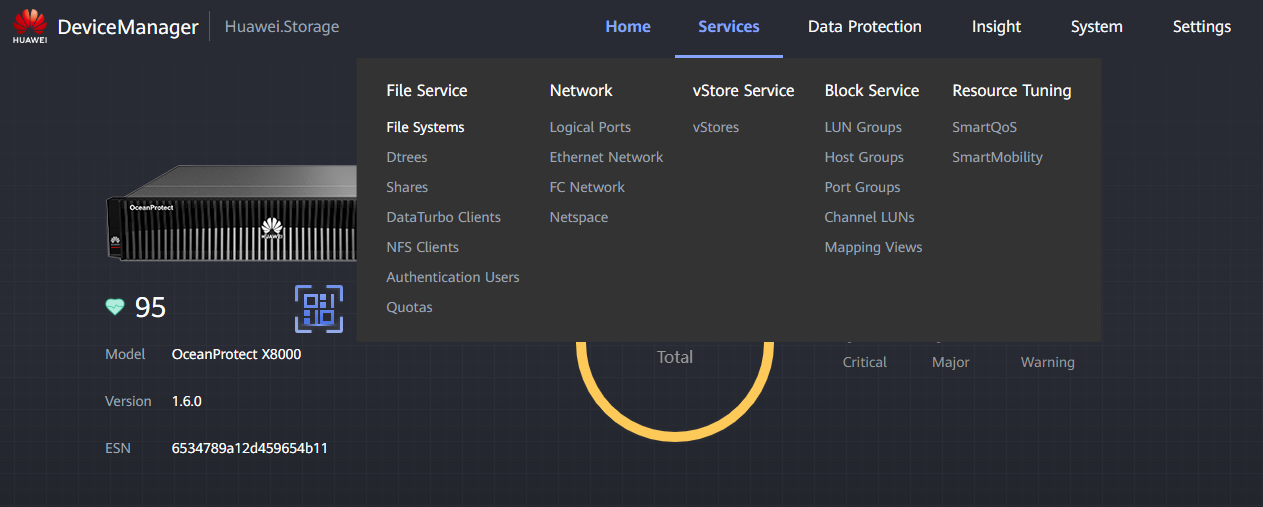1263x507 pixels.
Task: Open Mapping Views entry
Action: 874,247
